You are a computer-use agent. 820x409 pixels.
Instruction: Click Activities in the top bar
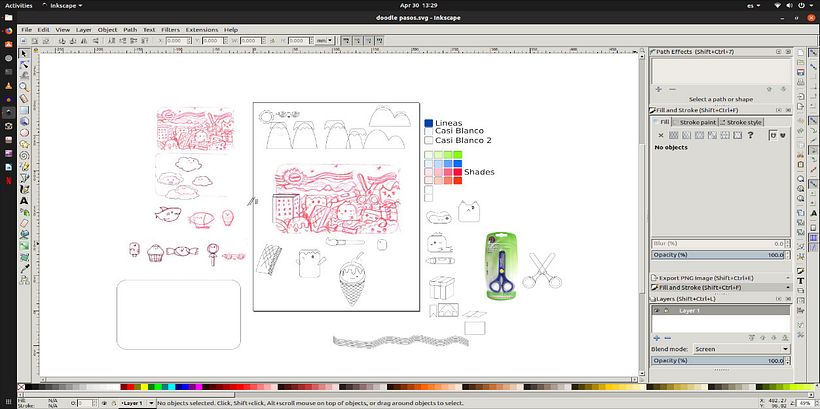[x=19, y=5]
